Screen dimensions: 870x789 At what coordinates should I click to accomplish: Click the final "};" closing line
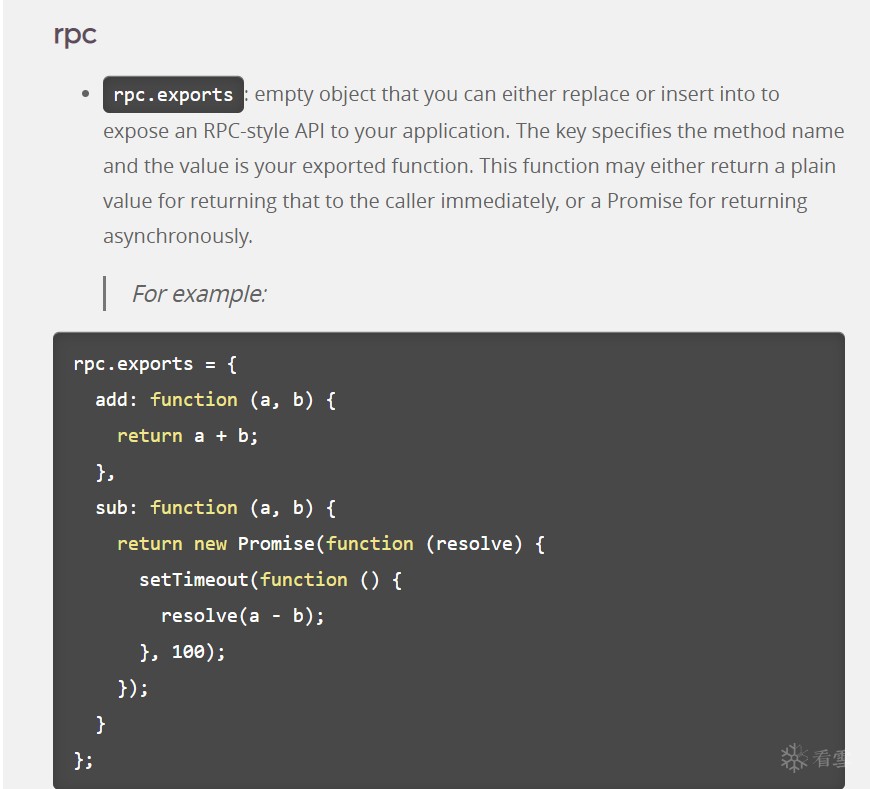(84, 759)
